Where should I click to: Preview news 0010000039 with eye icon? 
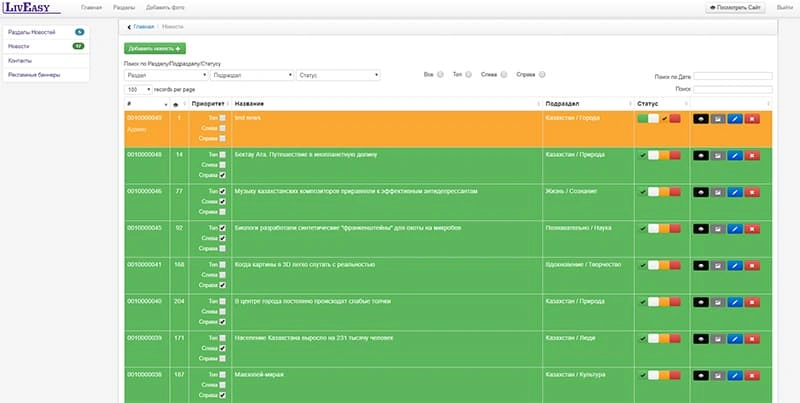tap(701, 339)
